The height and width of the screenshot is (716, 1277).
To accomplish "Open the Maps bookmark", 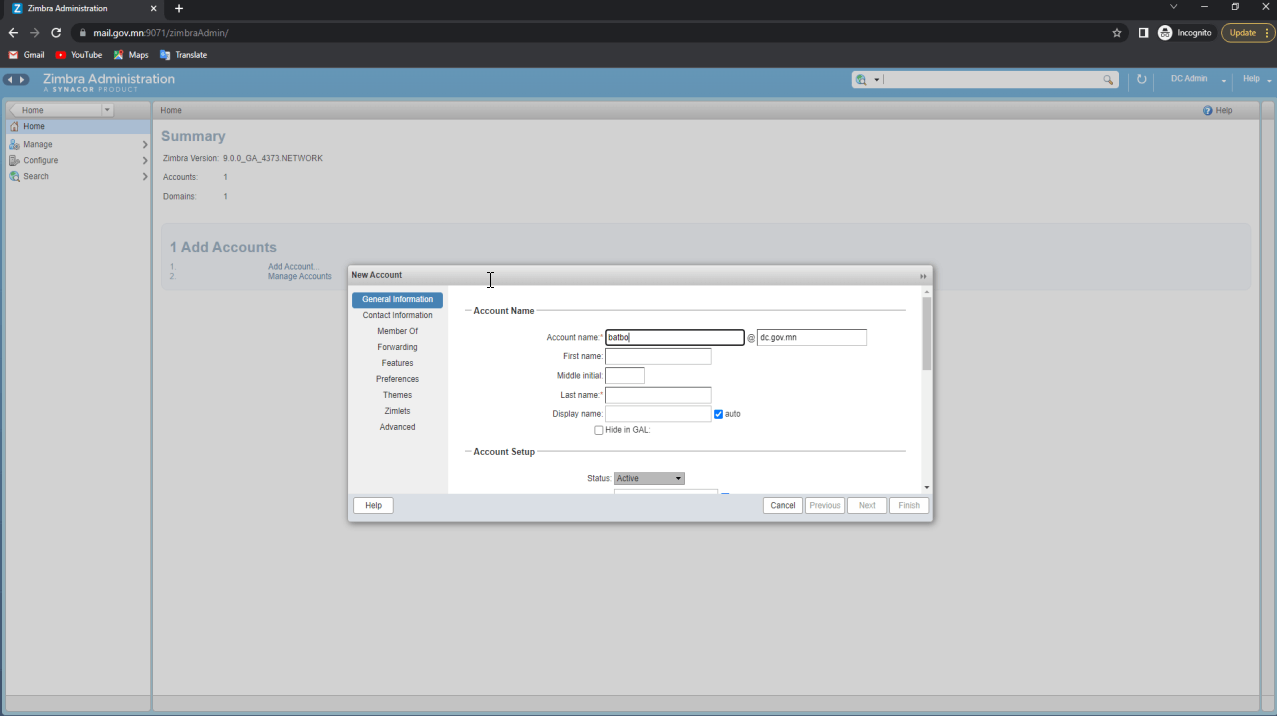I will (x=131, y=55).
